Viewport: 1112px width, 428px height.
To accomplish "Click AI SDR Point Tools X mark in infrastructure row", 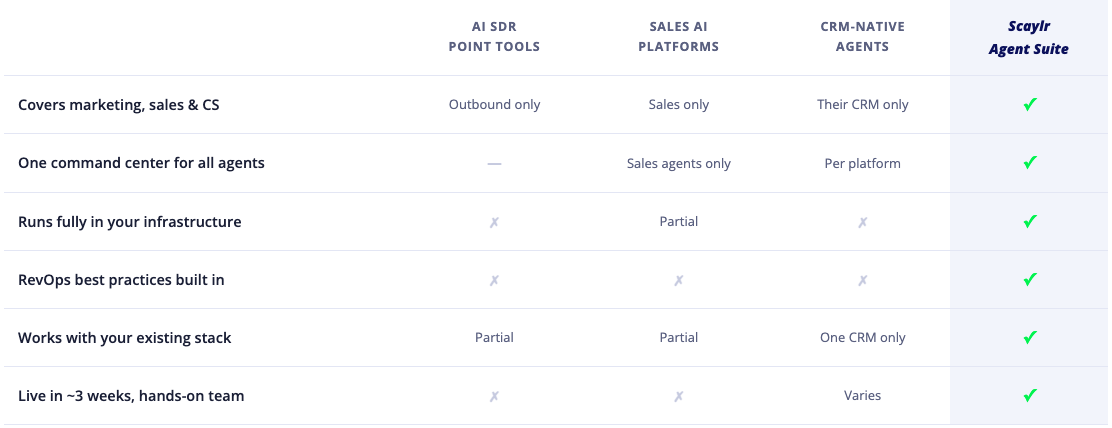I will (x=494, y=223).
